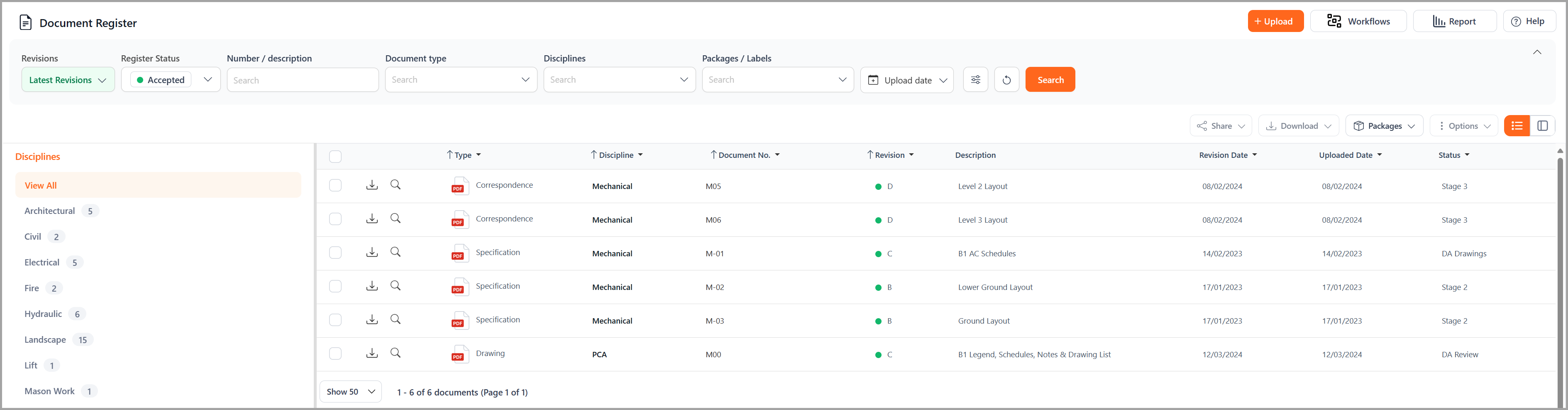The height and width of the screenshot is (410, 1568).
Task: Download the M00 PCA drawing
Action: (372, 353)
